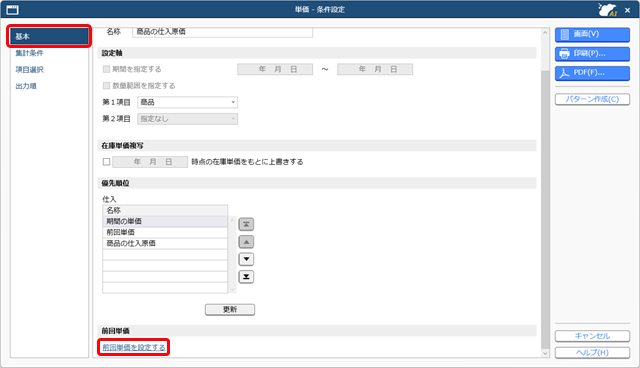Click the 在庫単価複写 date field
The height and width of the screenshot is (368, 640).
tap(150, 162)
